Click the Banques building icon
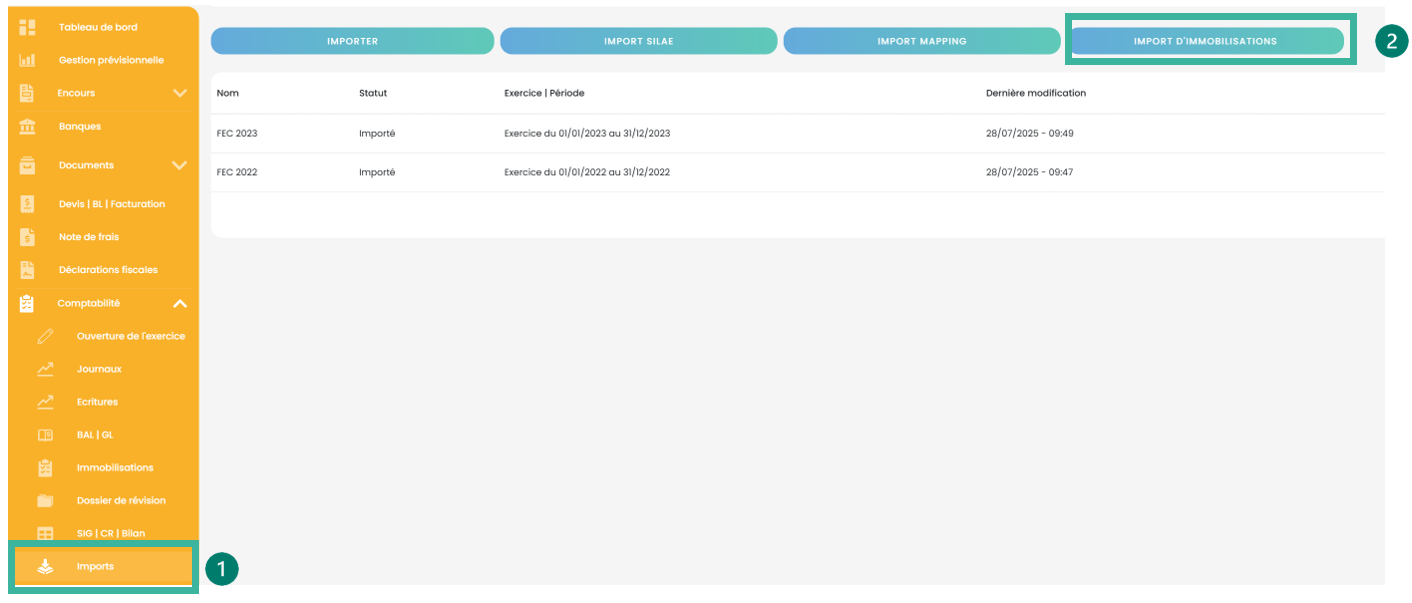 pos(27,126)
